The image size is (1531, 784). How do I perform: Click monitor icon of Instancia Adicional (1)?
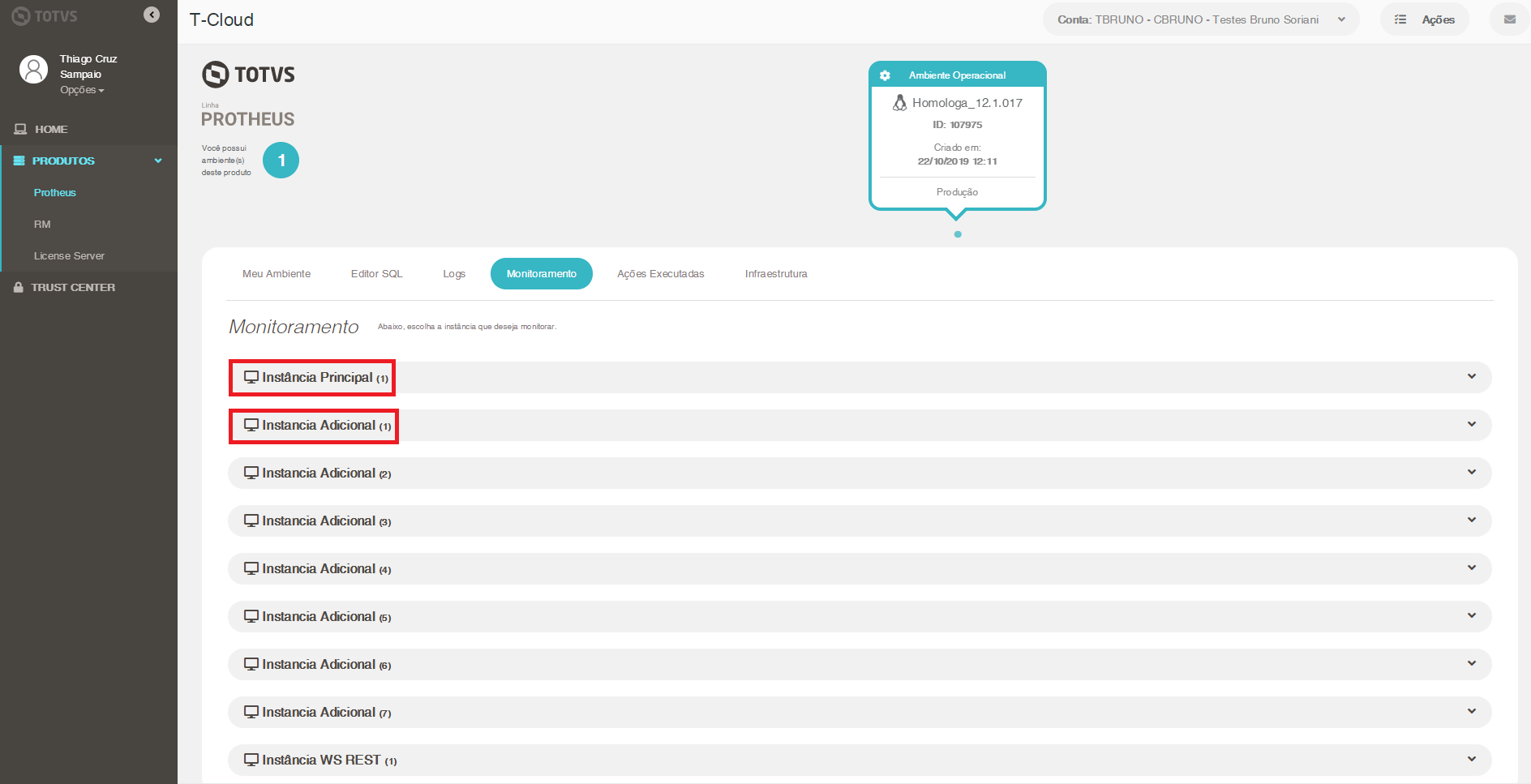point(251,425)
